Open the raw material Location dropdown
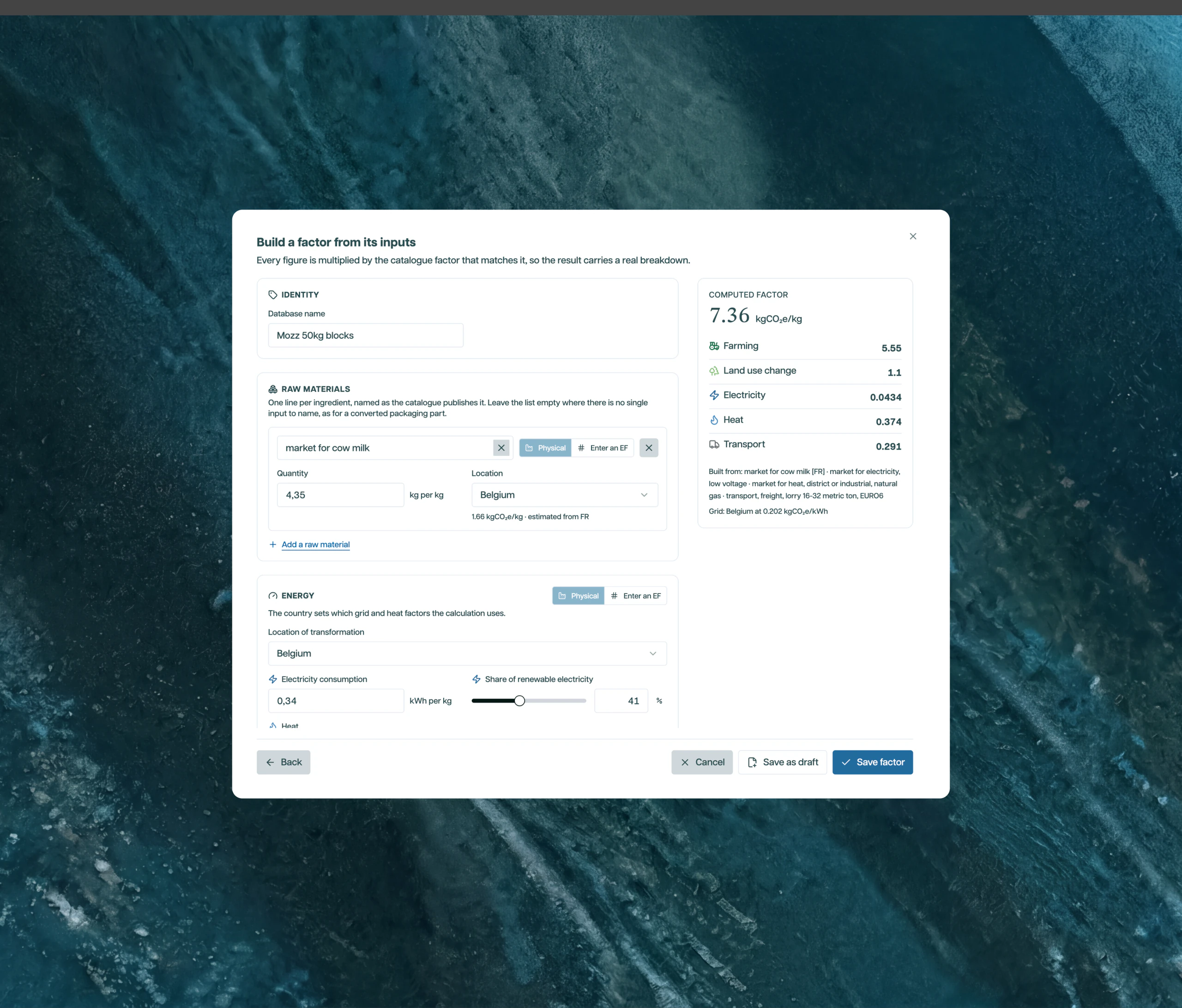Image resolution: width=1182 pixels, height=1008 pixels. (565, 495)
